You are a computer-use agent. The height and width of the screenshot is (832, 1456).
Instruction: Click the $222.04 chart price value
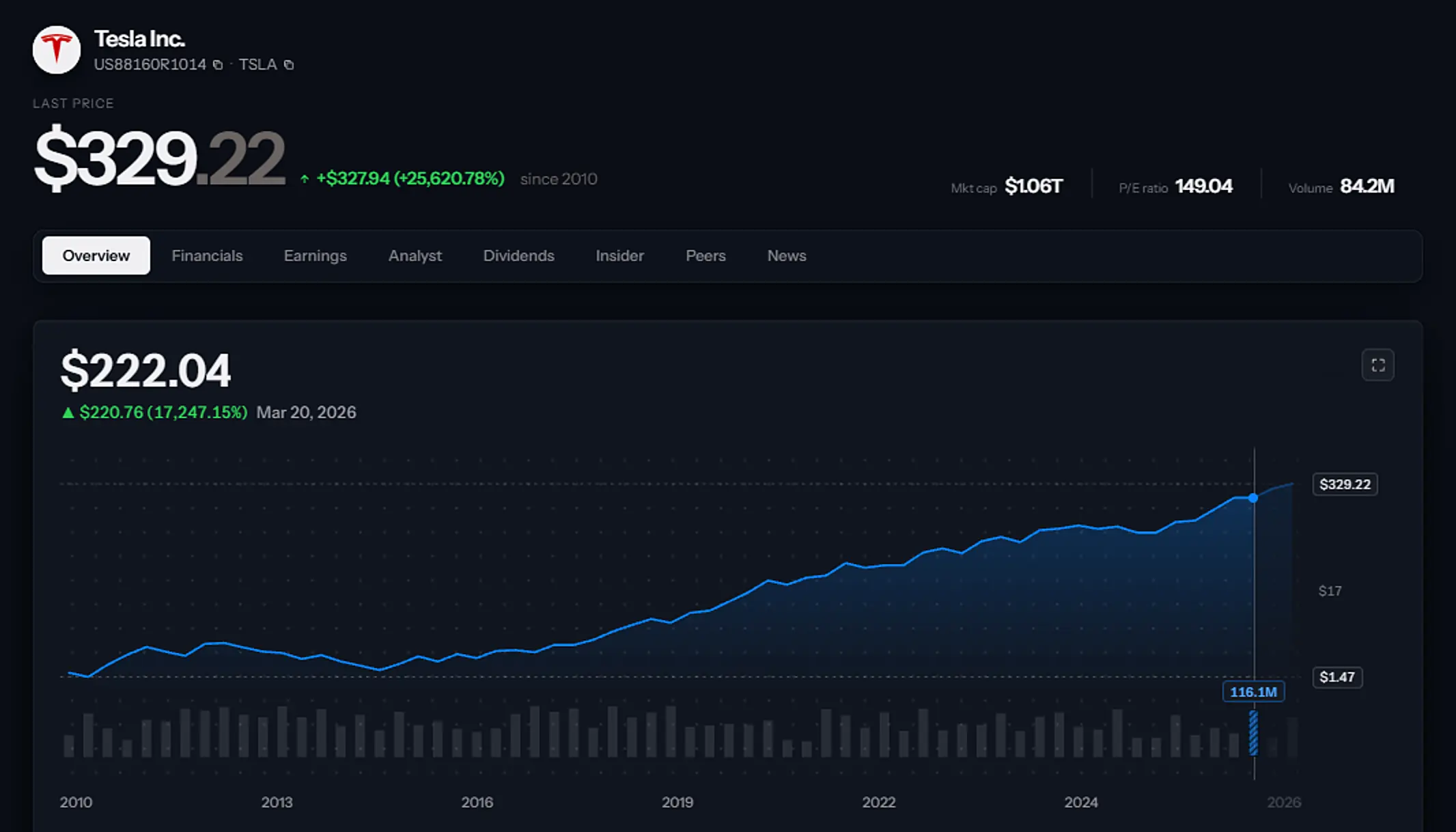pyautogui.click(x=145, y=371)
